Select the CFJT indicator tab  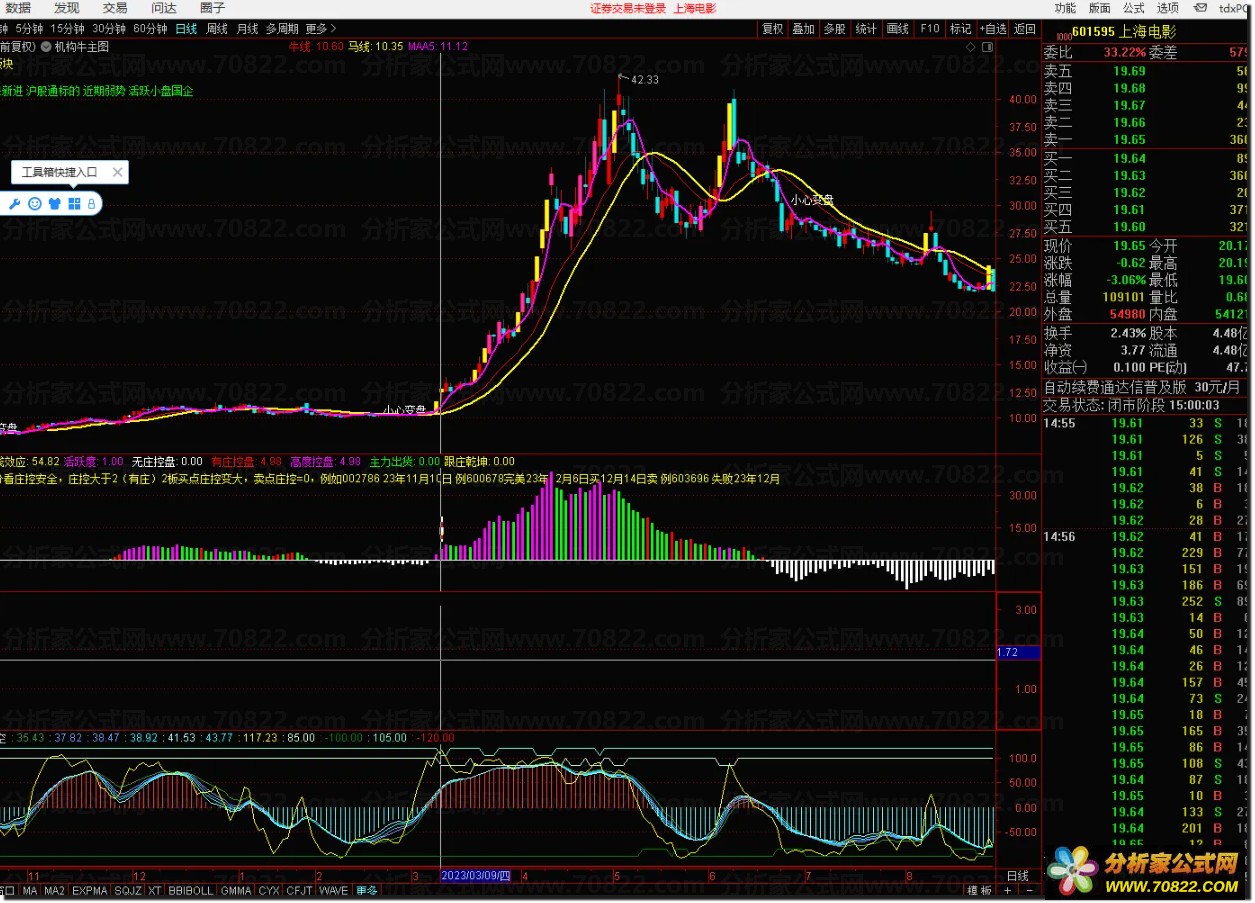300,890
